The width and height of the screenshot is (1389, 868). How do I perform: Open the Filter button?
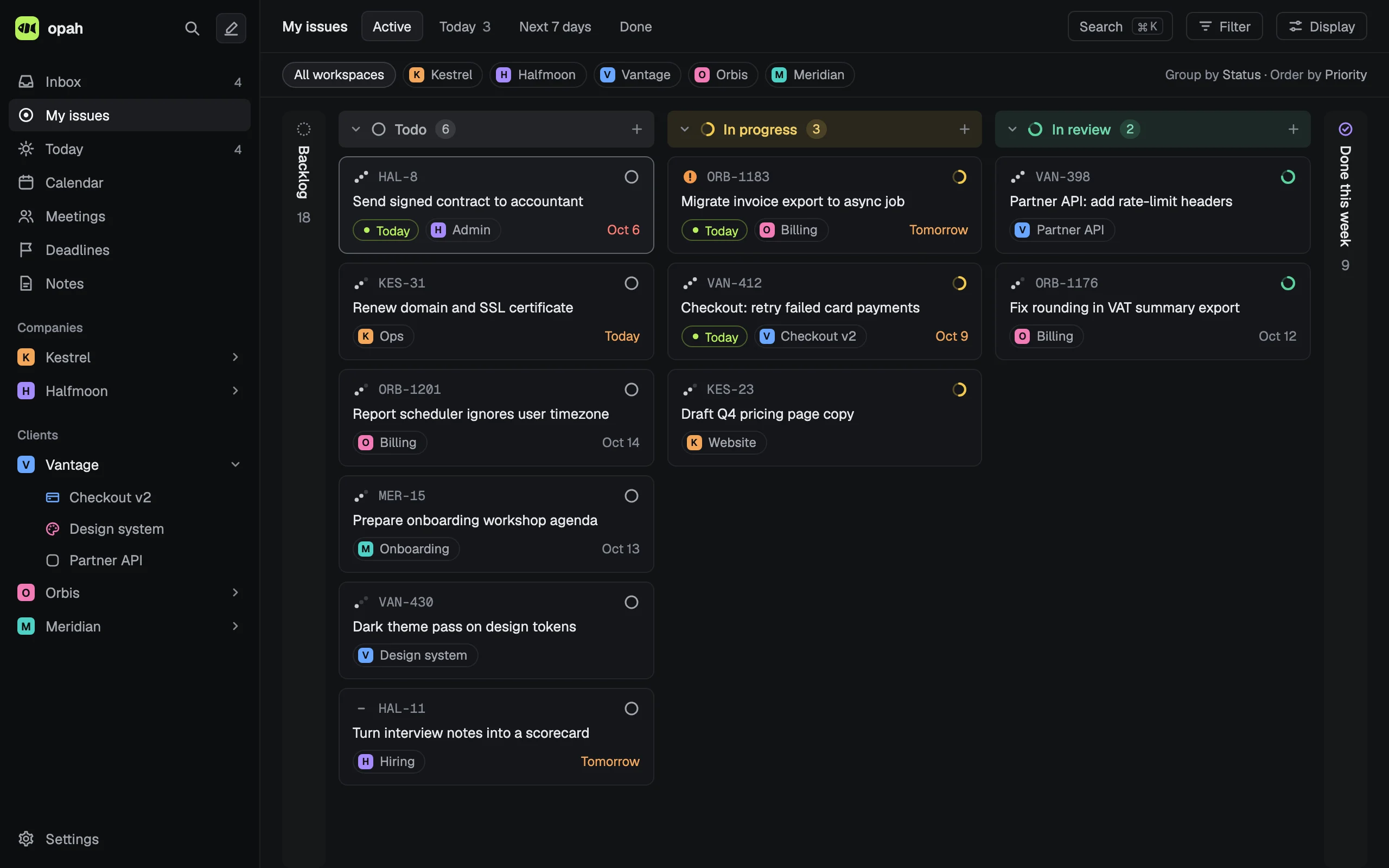coord(1224,27)
